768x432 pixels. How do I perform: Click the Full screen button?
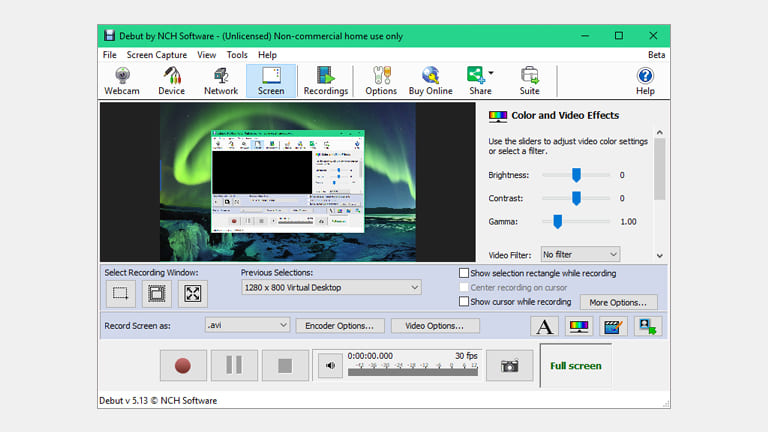(576, 366)
